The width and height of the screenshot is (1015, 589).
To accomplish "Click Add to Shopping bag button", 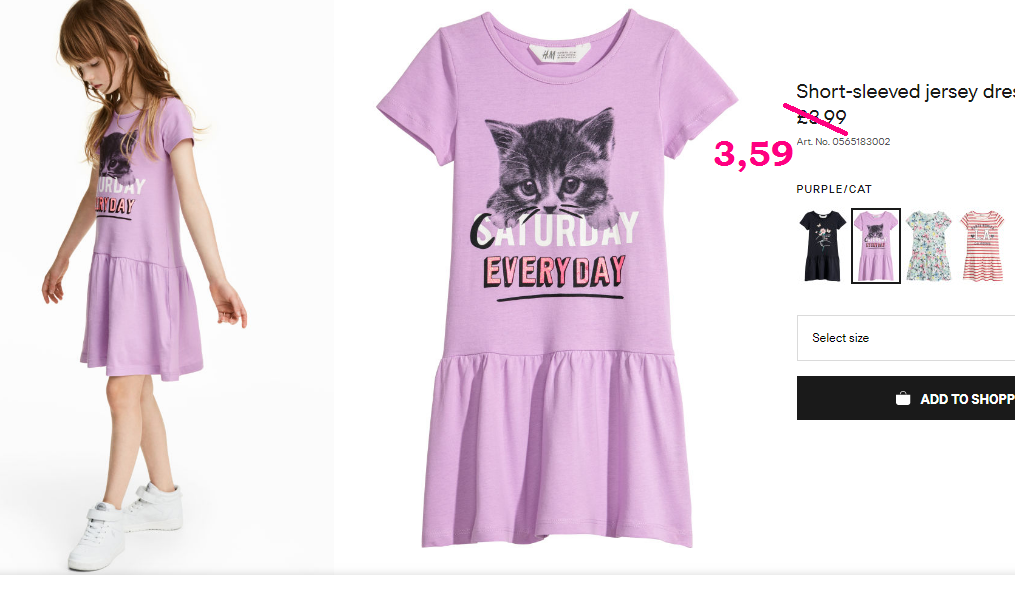I will pyautogui.click(x=906, y=398).
